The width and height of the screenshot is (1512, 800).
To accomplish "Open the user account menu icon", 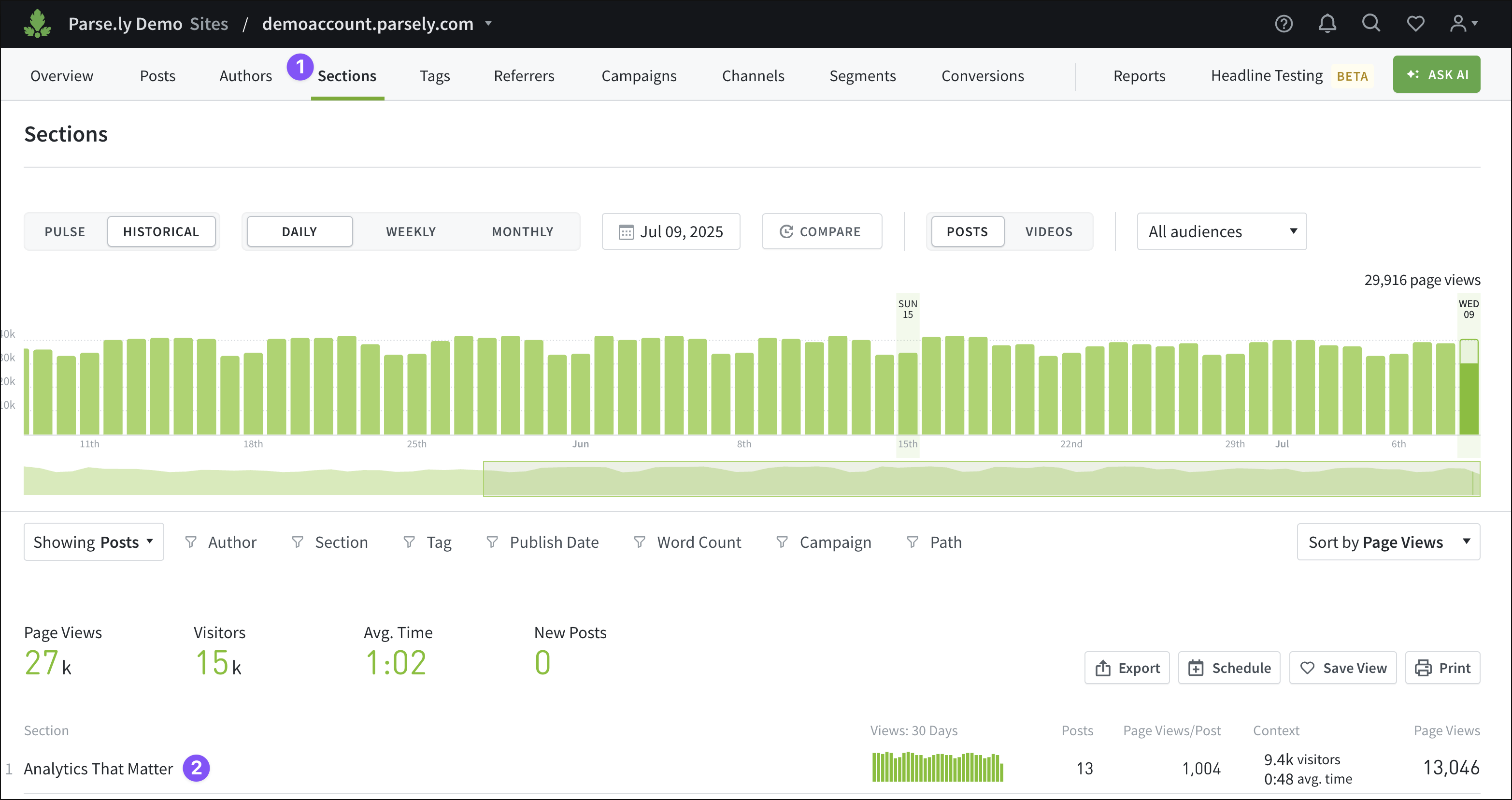I will click(1463, 24).
